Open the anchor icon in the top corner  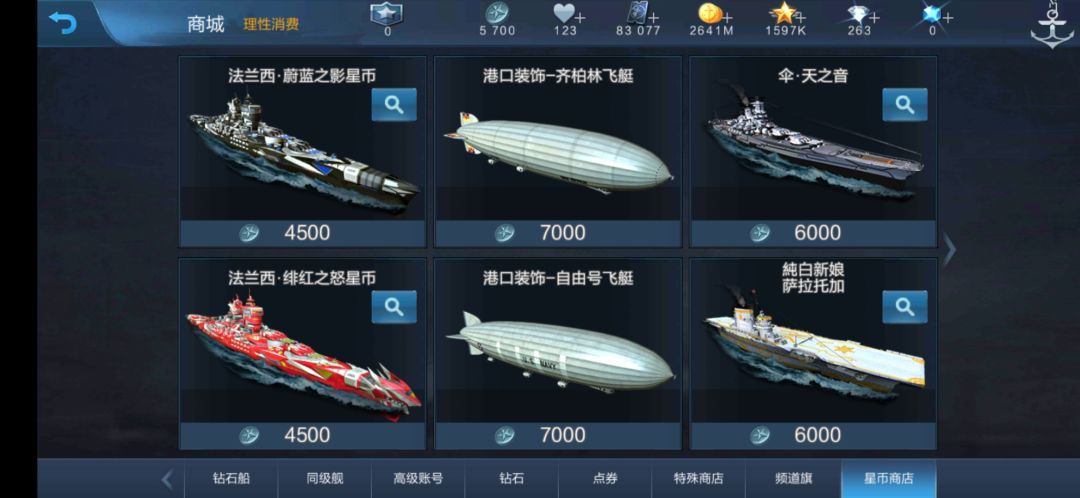pyautogui.click(x=1051, y=25)
